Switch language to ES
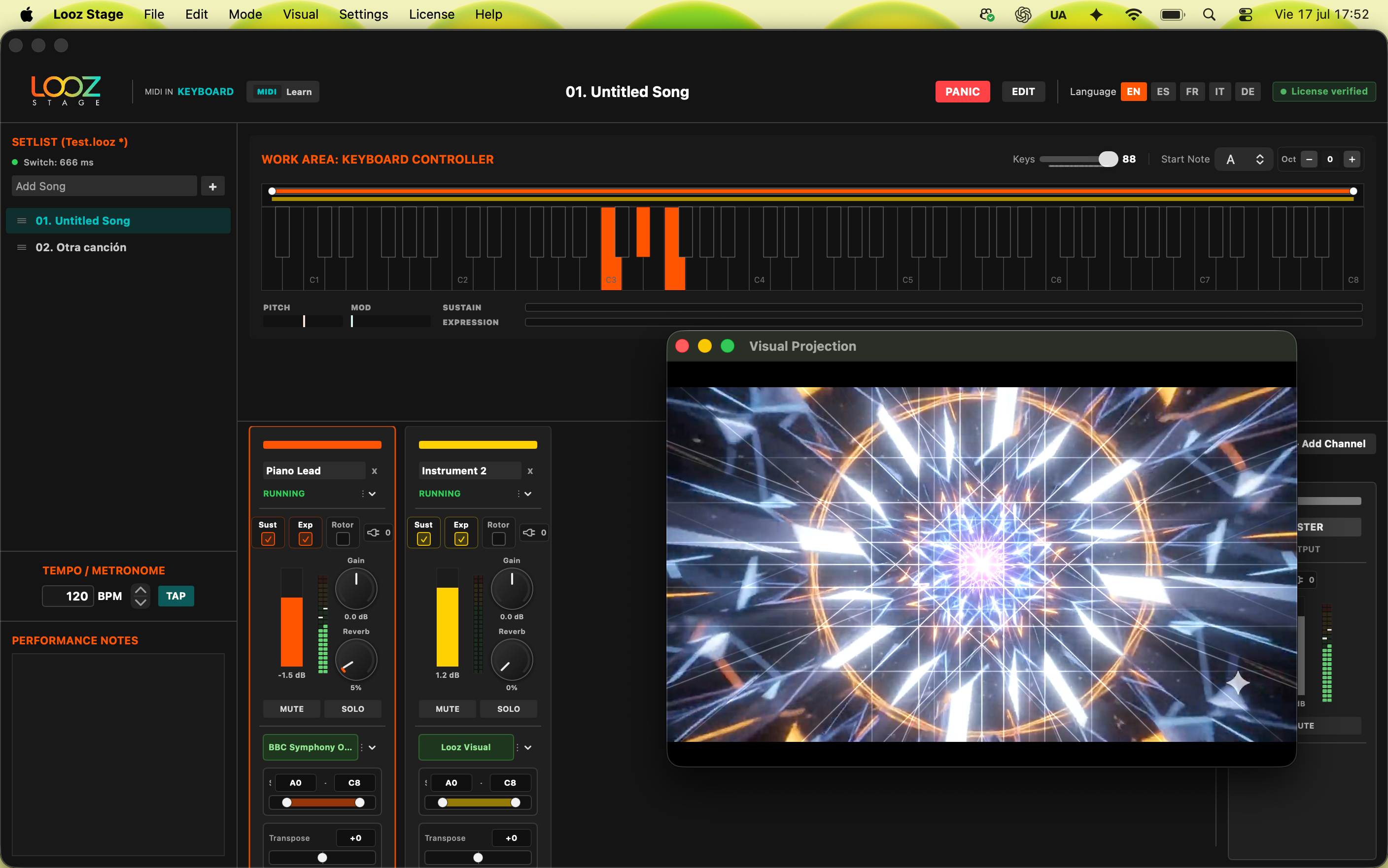This screenshot has width=1388, height=868. click(1163, 92)
